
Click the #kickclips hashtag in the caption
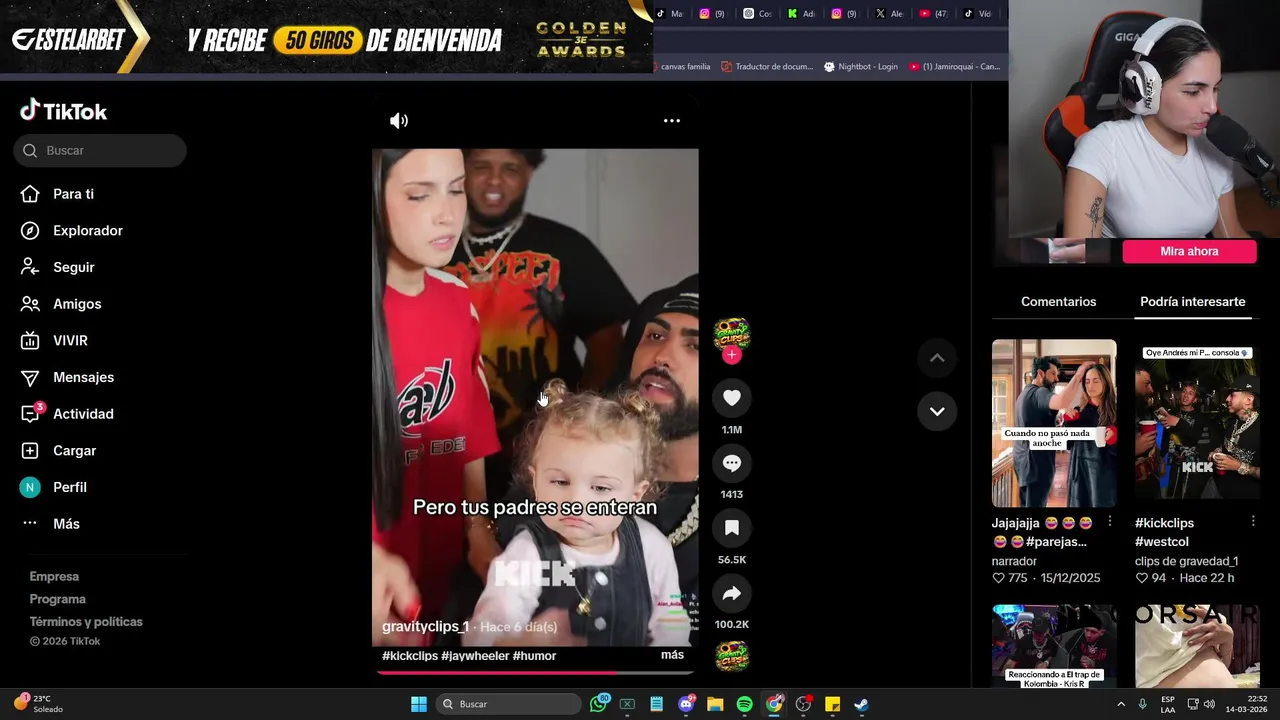click(x=410, y=656)
